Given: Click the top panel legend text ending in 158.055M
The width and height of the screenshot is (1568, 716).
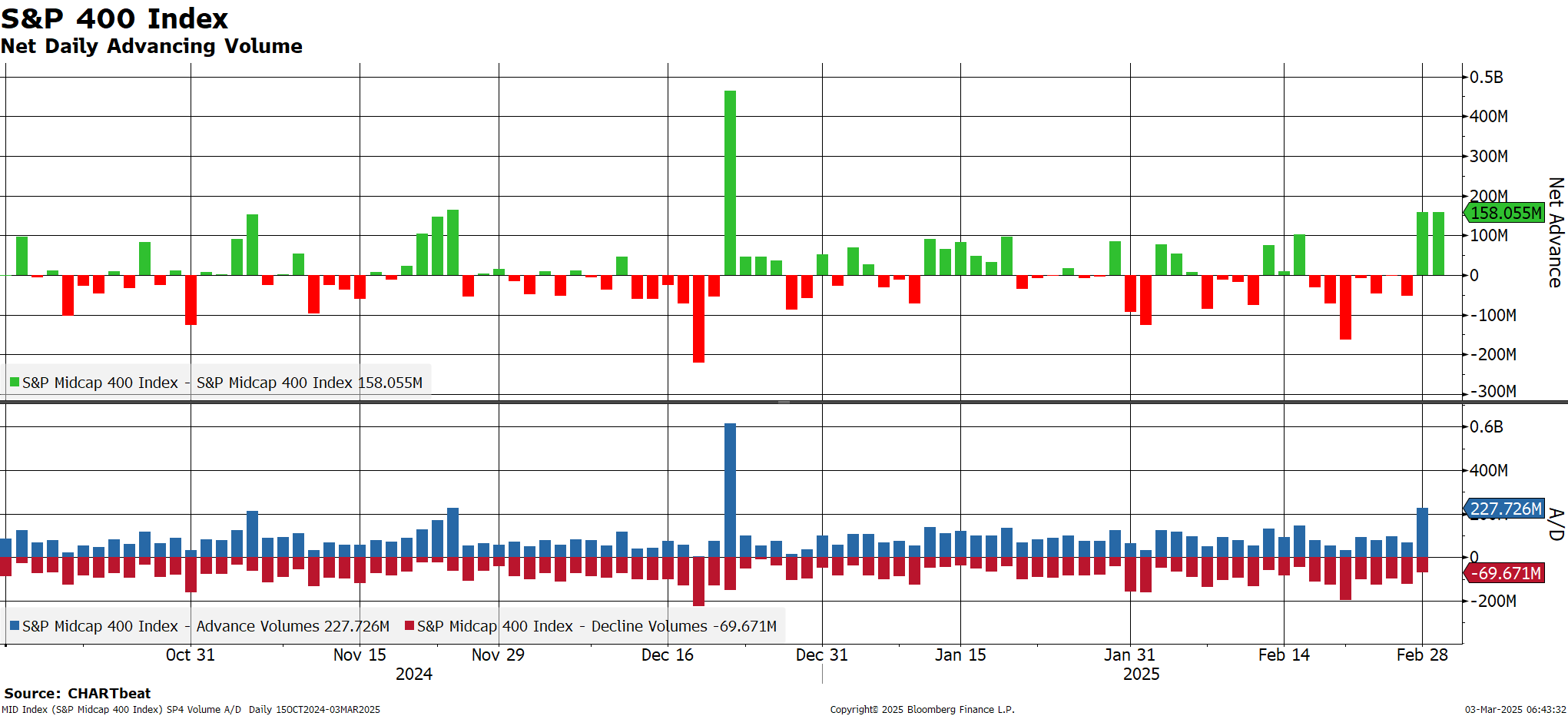Looking at the screenshot, I should click(223, 382).
